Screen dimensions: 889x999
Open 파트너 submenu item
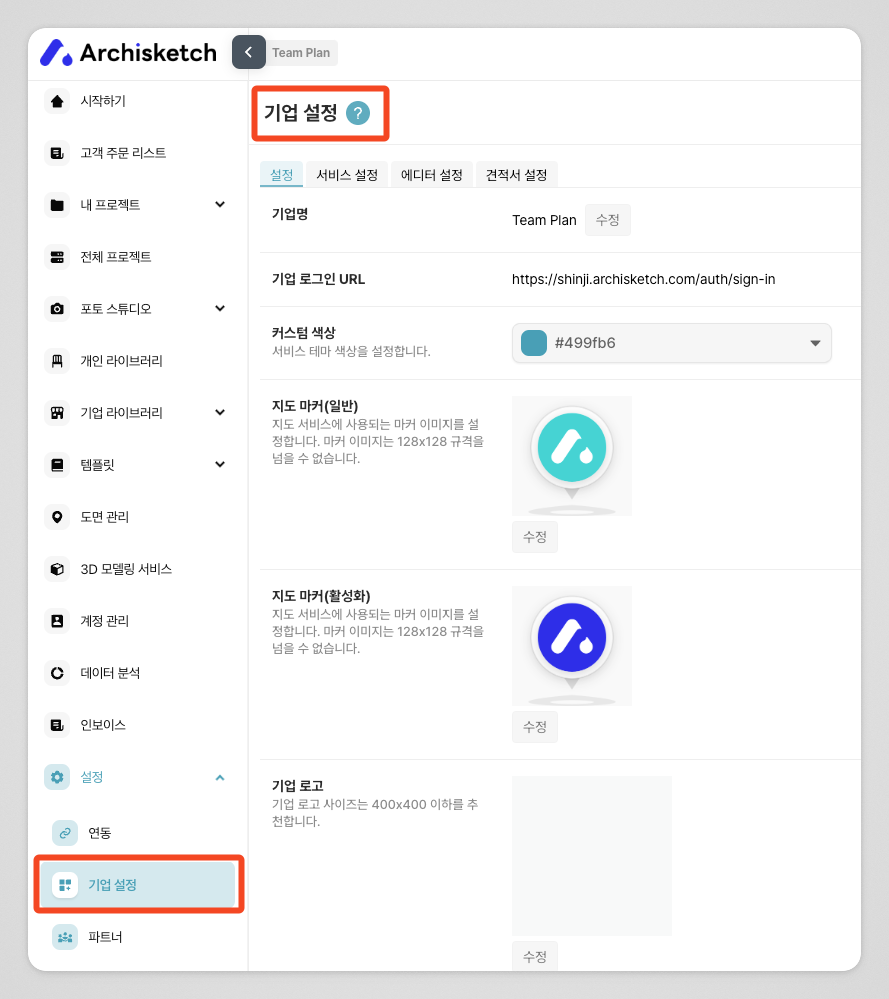tap(105, 937)
